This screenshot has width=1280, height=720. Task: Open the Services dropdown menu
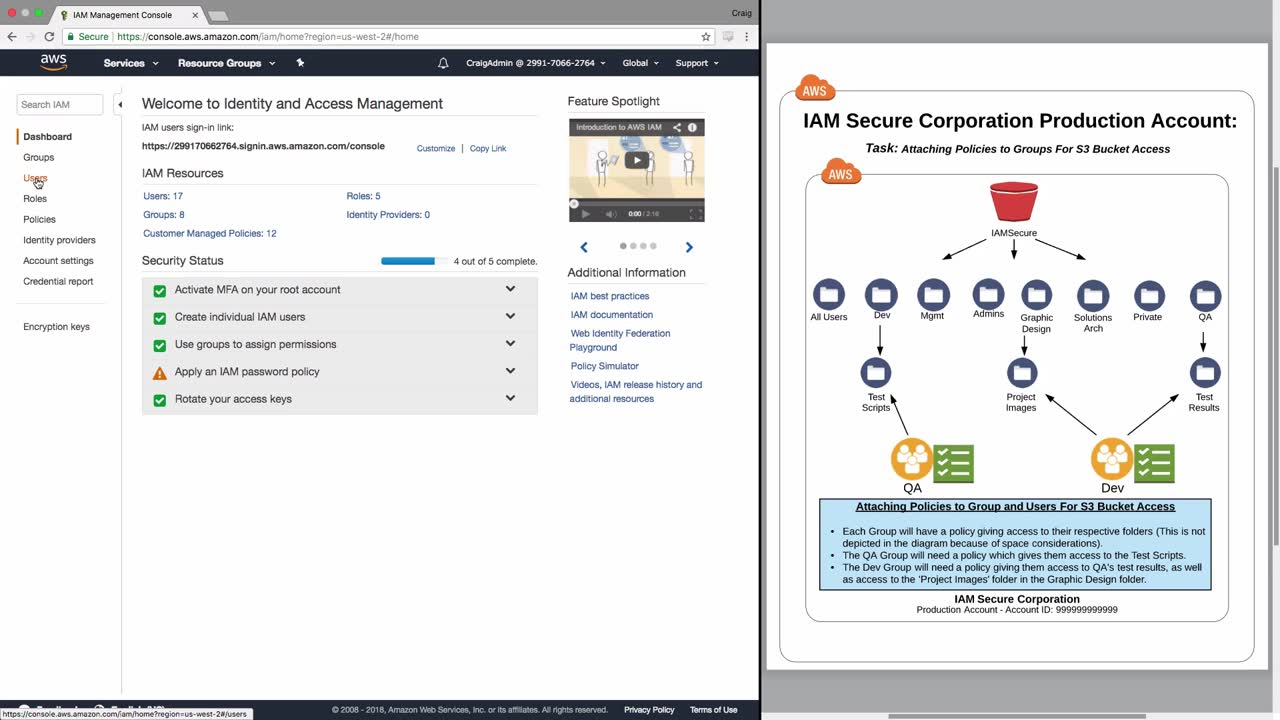(x=131, y=63)
